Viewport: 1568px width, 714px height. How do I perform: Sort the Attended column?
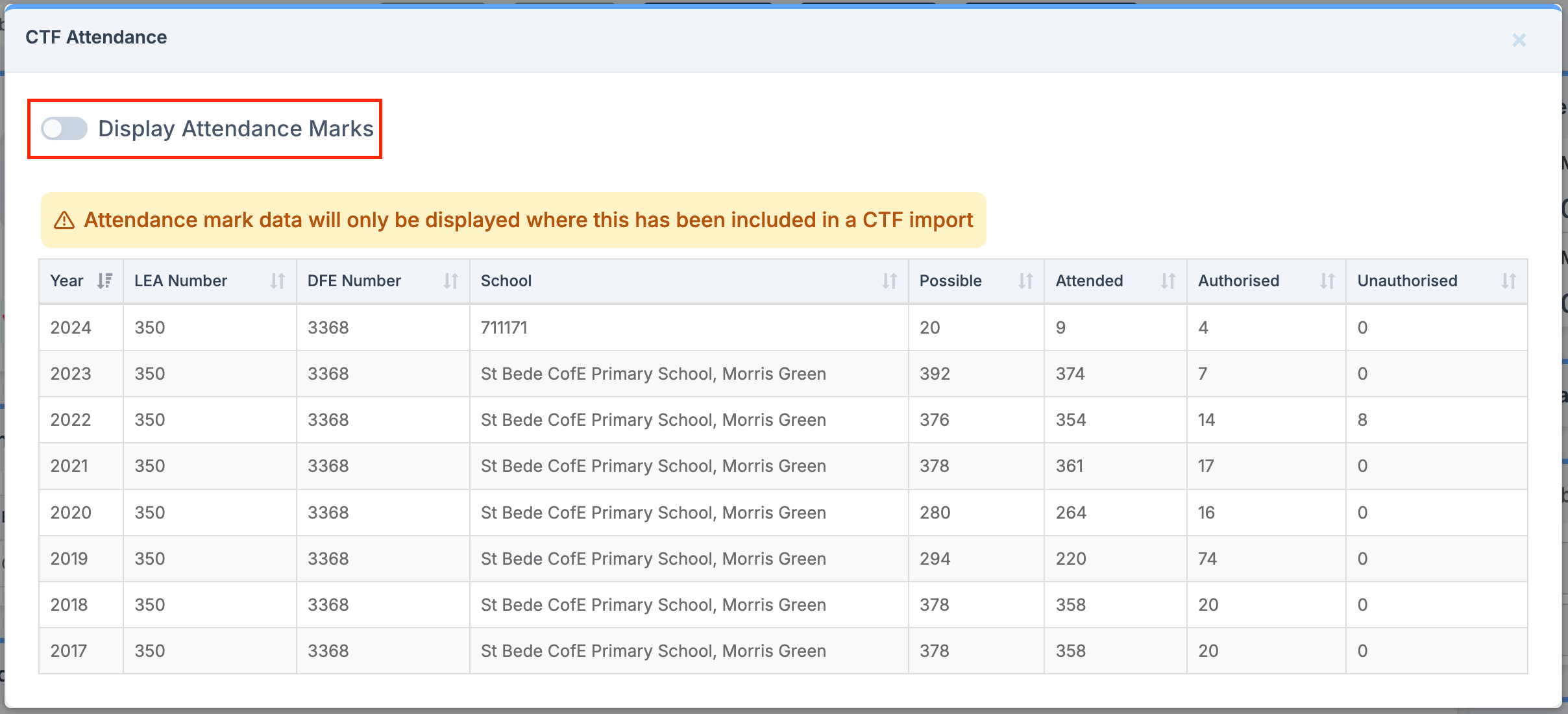(1167, 280)
